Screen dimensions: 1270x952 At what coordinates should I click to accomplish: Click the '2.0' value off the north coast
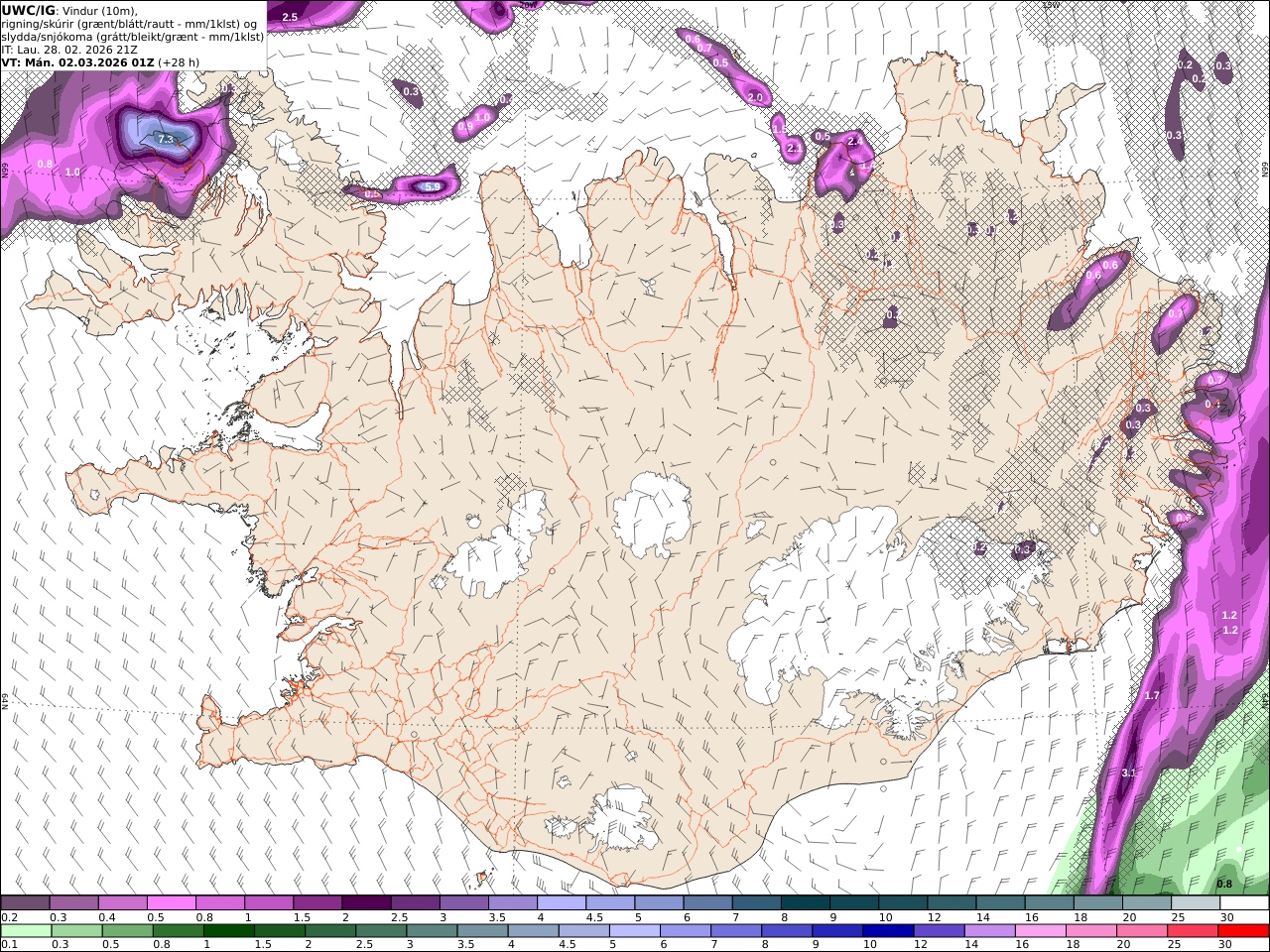click(756, 97)
